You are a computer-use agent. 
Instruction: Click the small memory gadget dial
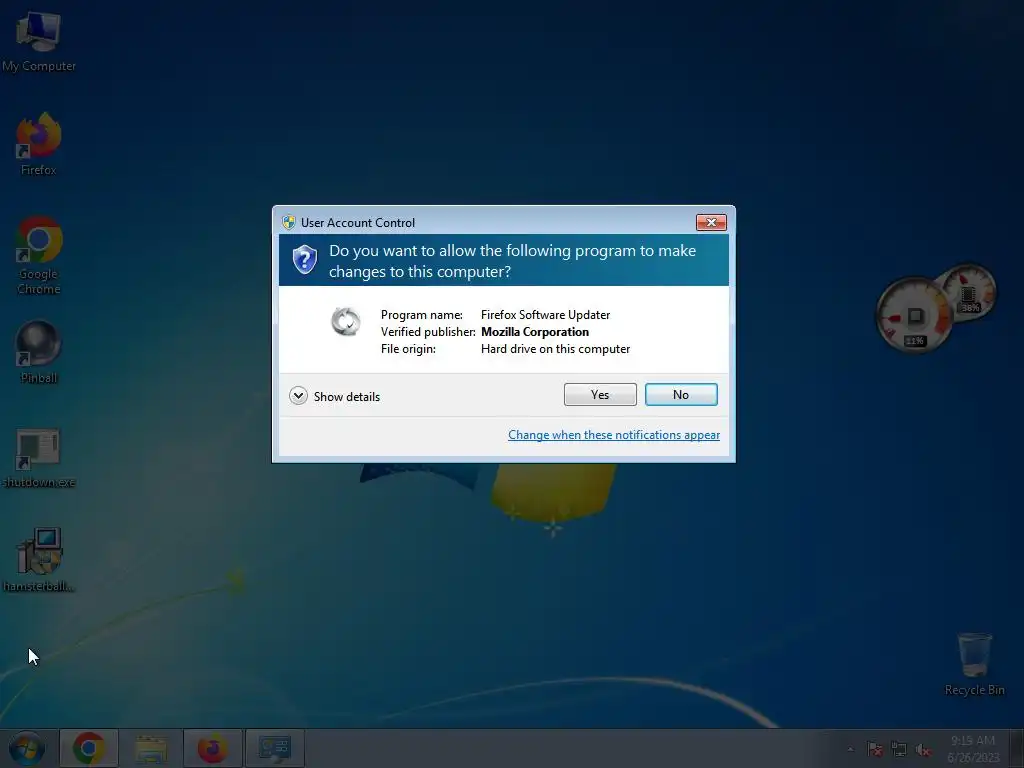tap(970, 292)
